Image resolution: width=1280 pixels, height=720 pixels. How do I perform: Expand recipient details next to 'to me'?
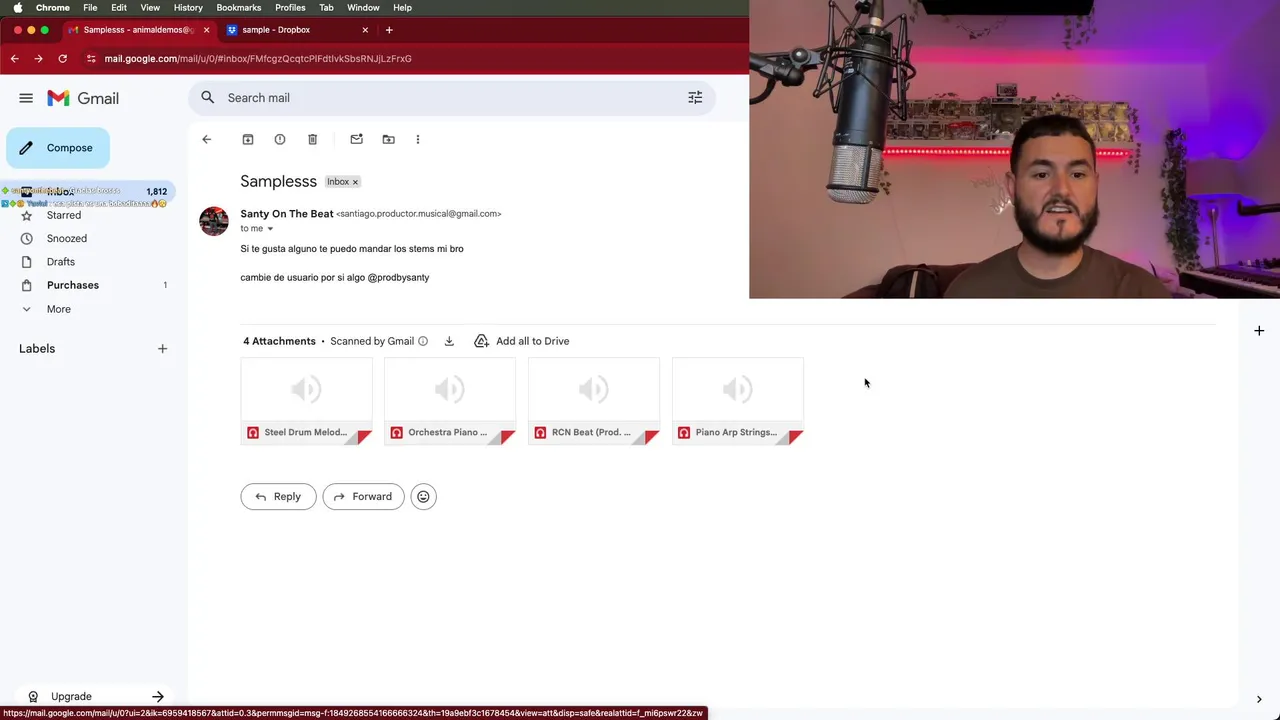click(270, 229)
